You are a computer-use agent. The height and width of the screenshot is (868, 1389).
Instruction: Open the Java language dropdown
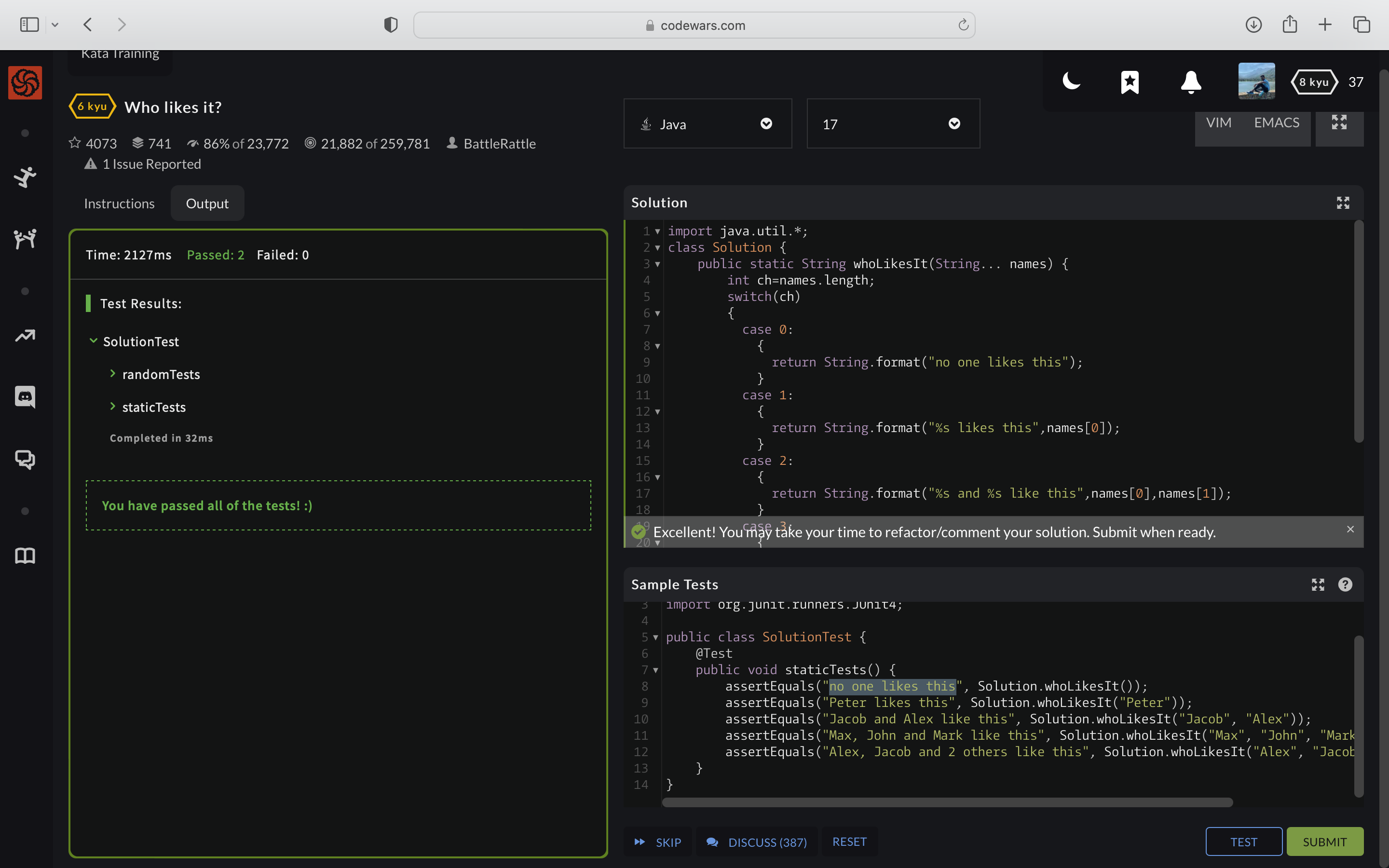707,124
